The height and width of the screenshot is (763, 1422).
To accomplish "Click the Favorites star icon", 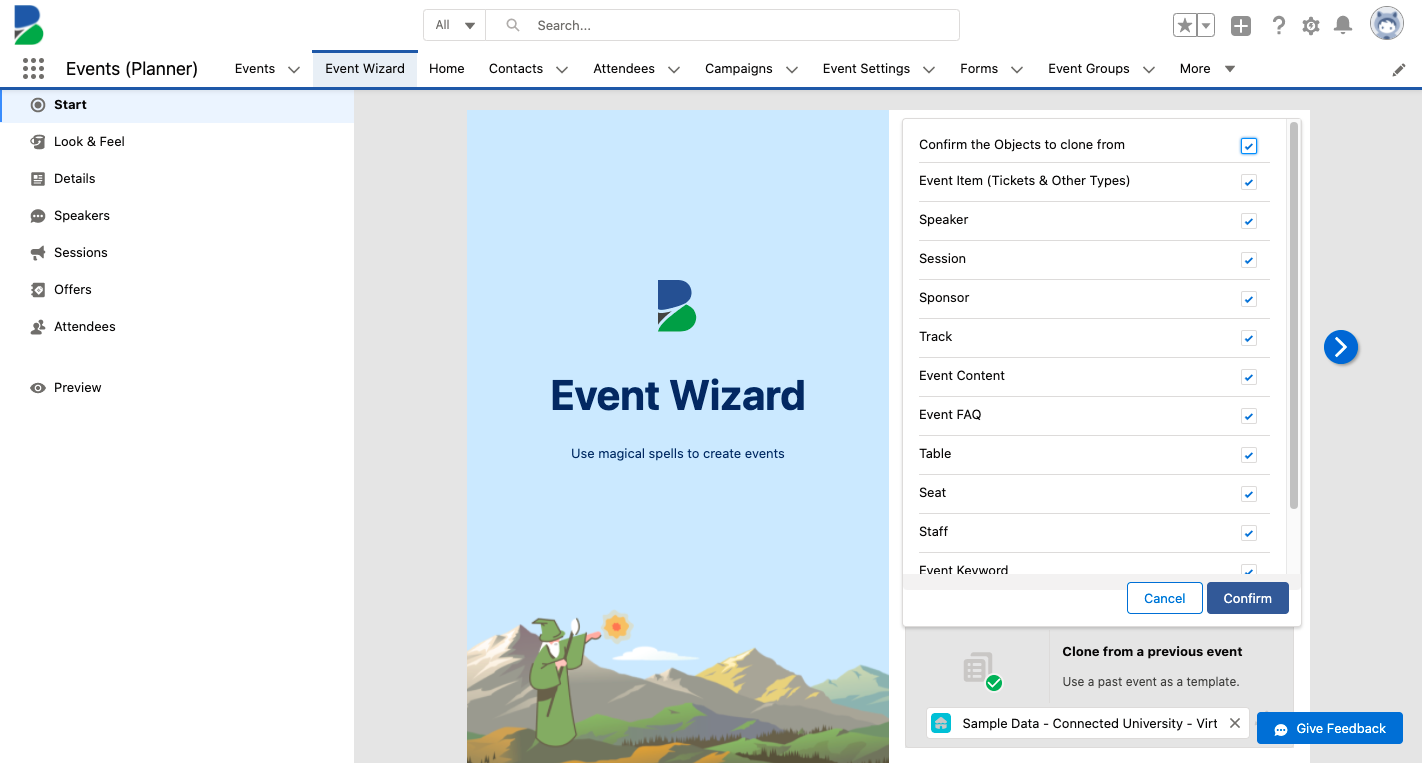I will (x=1185, y=26).
